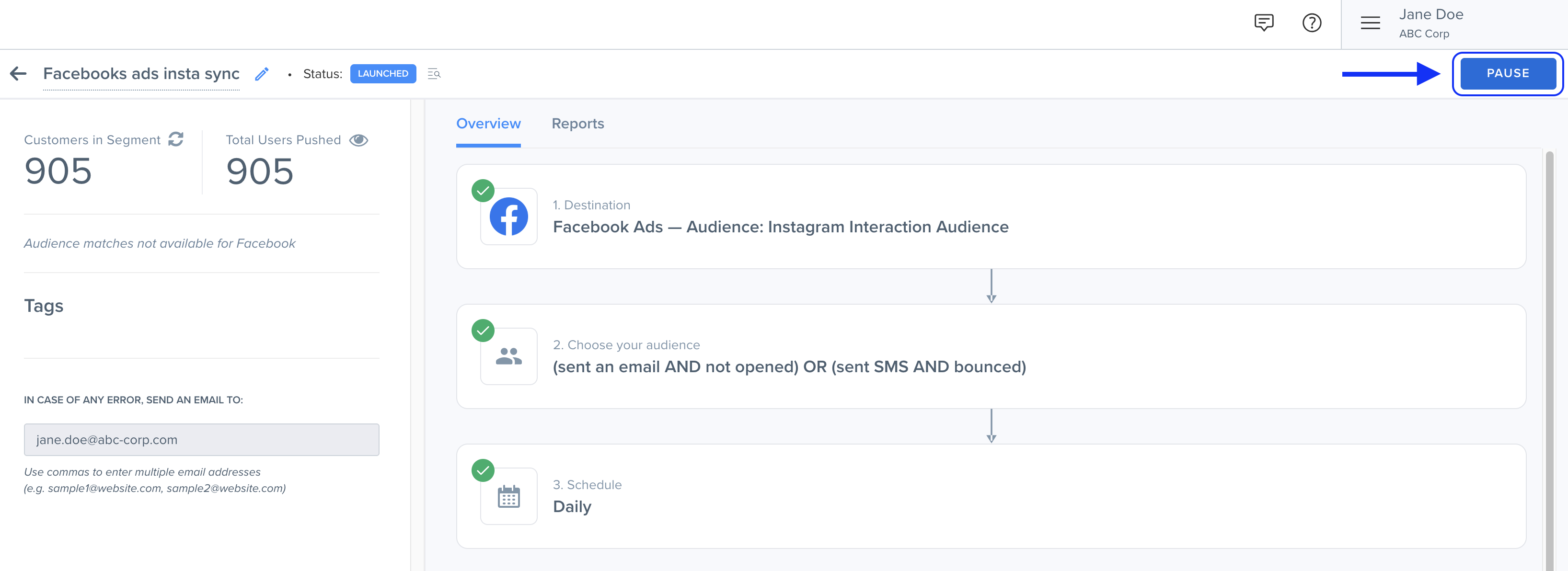The image size is (1568, 571).
Task: Open the hamburger menu icon
Action: 1370,23
